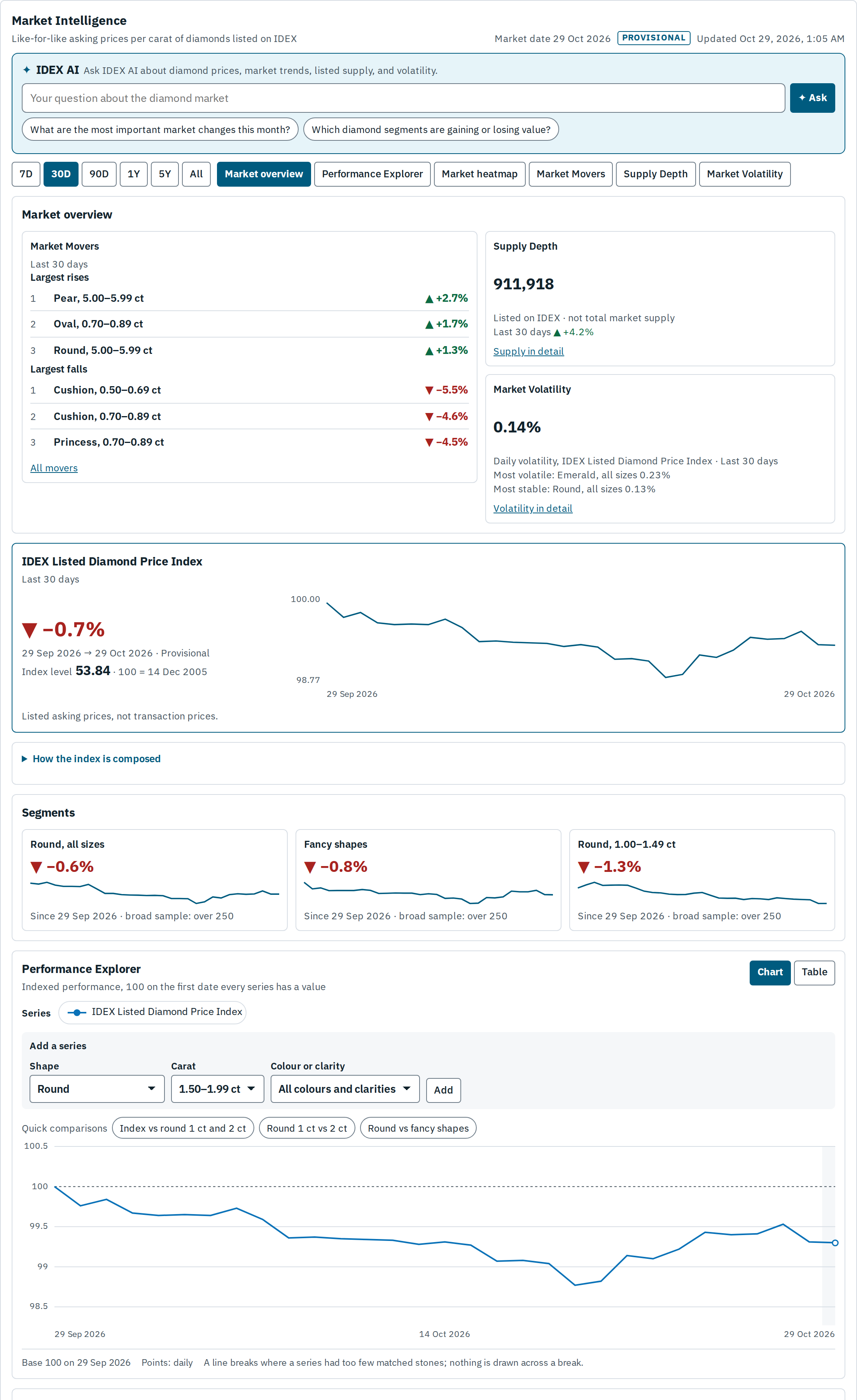The width and height of the screenshot is (857, 1400).
Task: Select the 5Y time range
Action: (165, 174)
